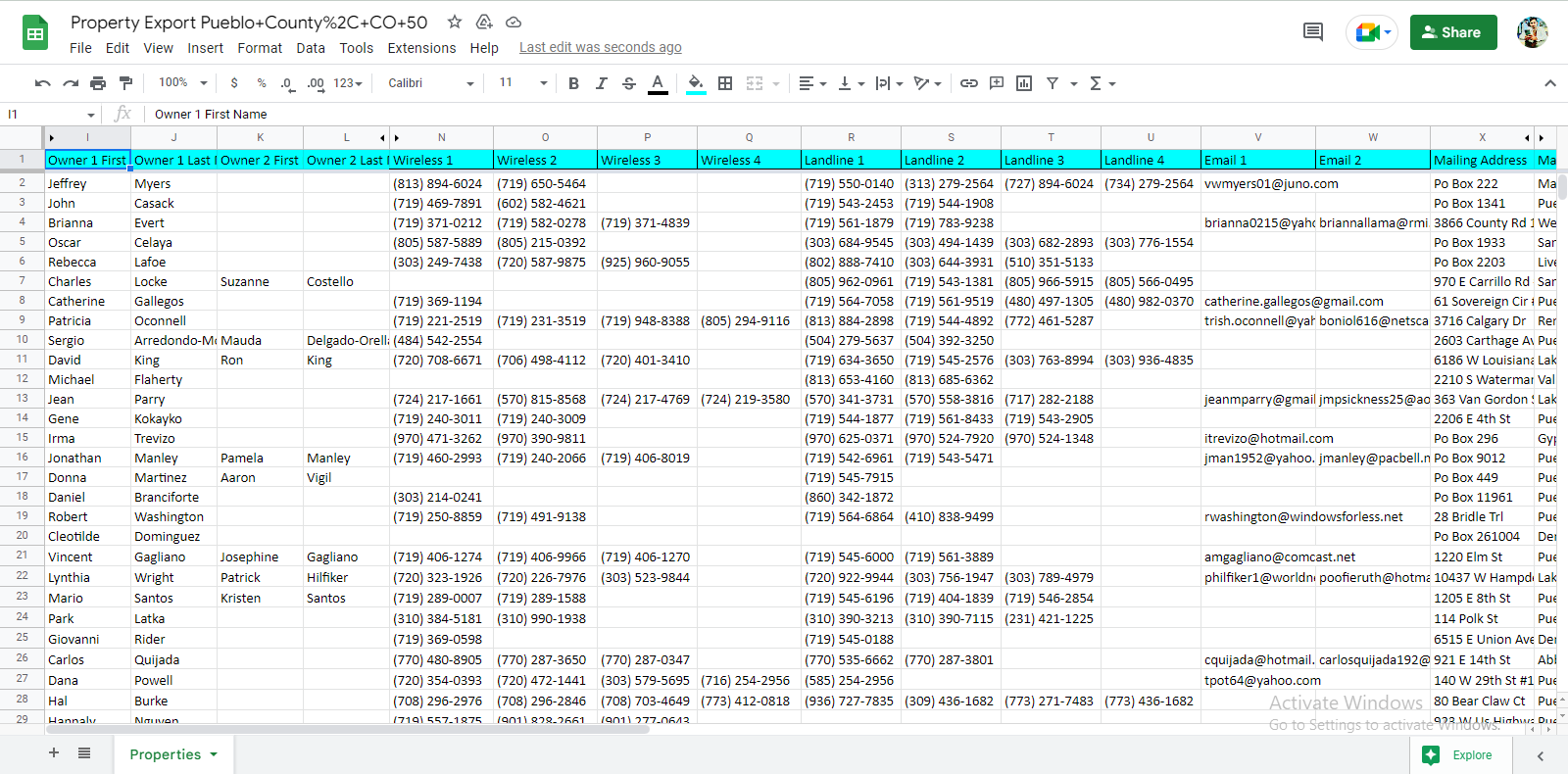Print the spreadsheet with printer icon

coord(98,83)
